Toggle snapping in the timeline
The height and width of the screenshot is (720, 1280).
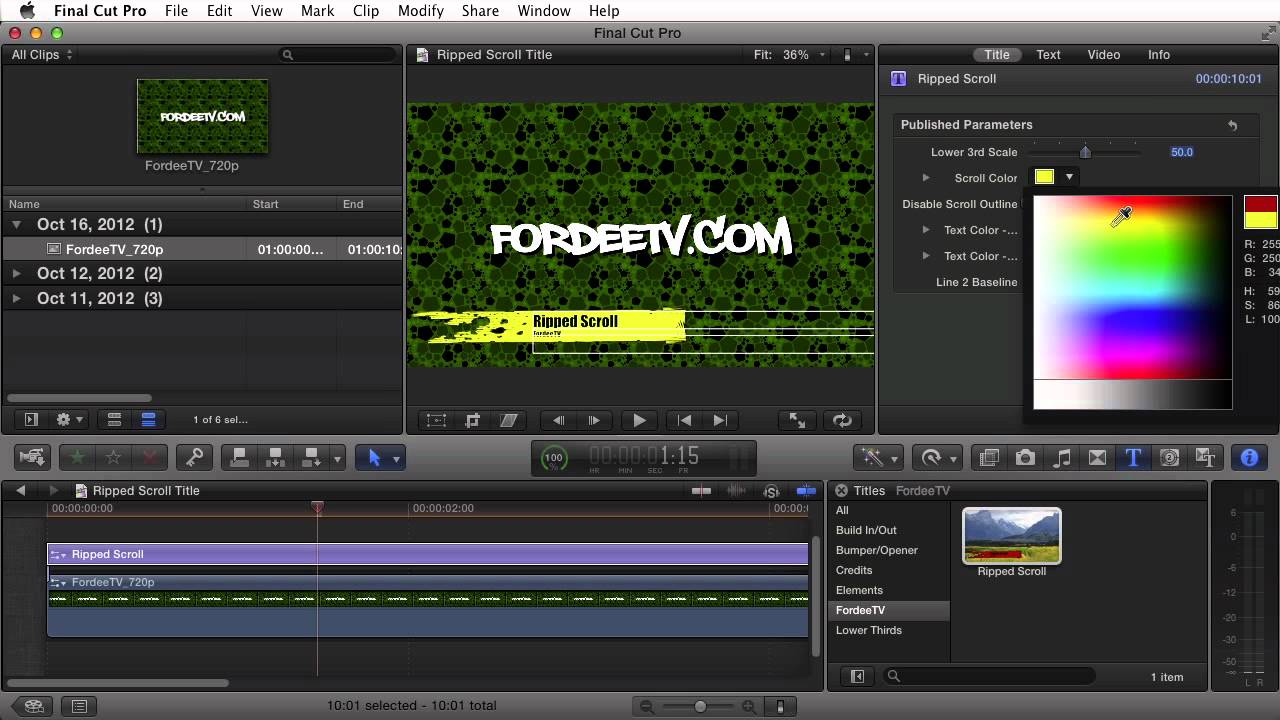tap(806, 491)
